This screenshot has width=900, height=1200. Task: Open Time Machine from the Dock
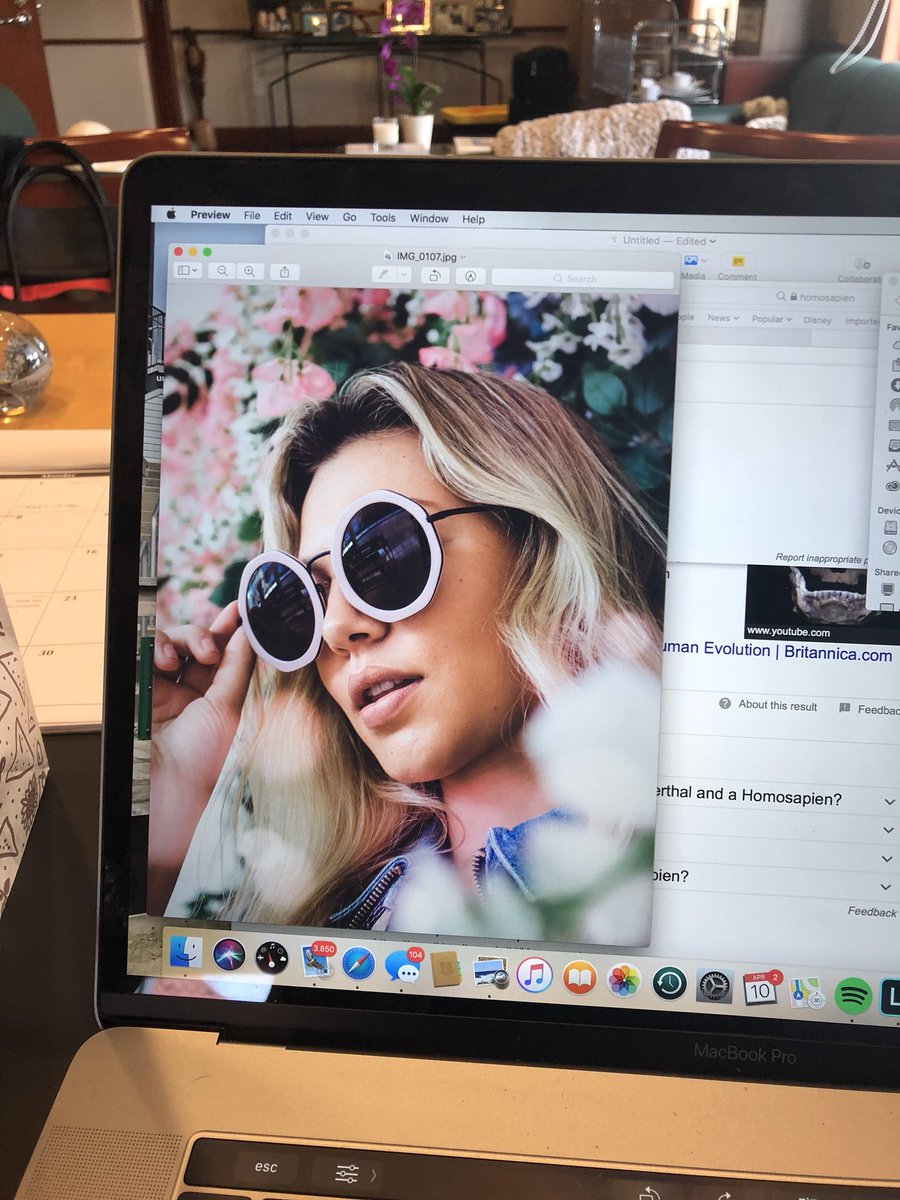point(670,983)
